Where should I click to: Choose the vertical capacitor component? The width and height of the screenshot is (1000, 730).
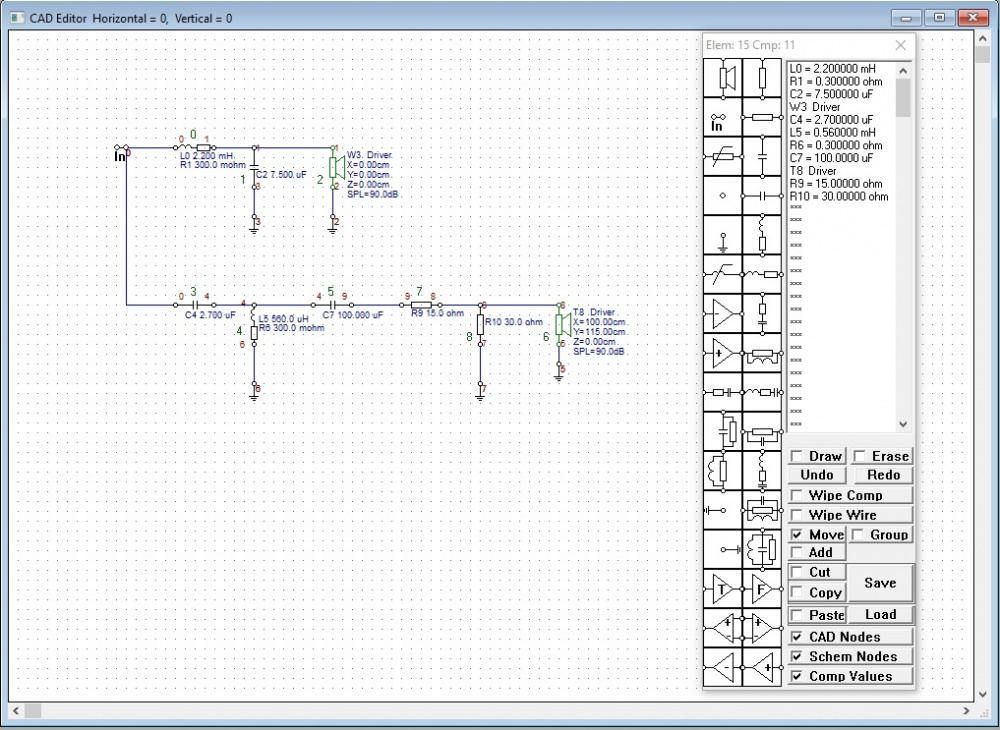[x=762, y=156]
